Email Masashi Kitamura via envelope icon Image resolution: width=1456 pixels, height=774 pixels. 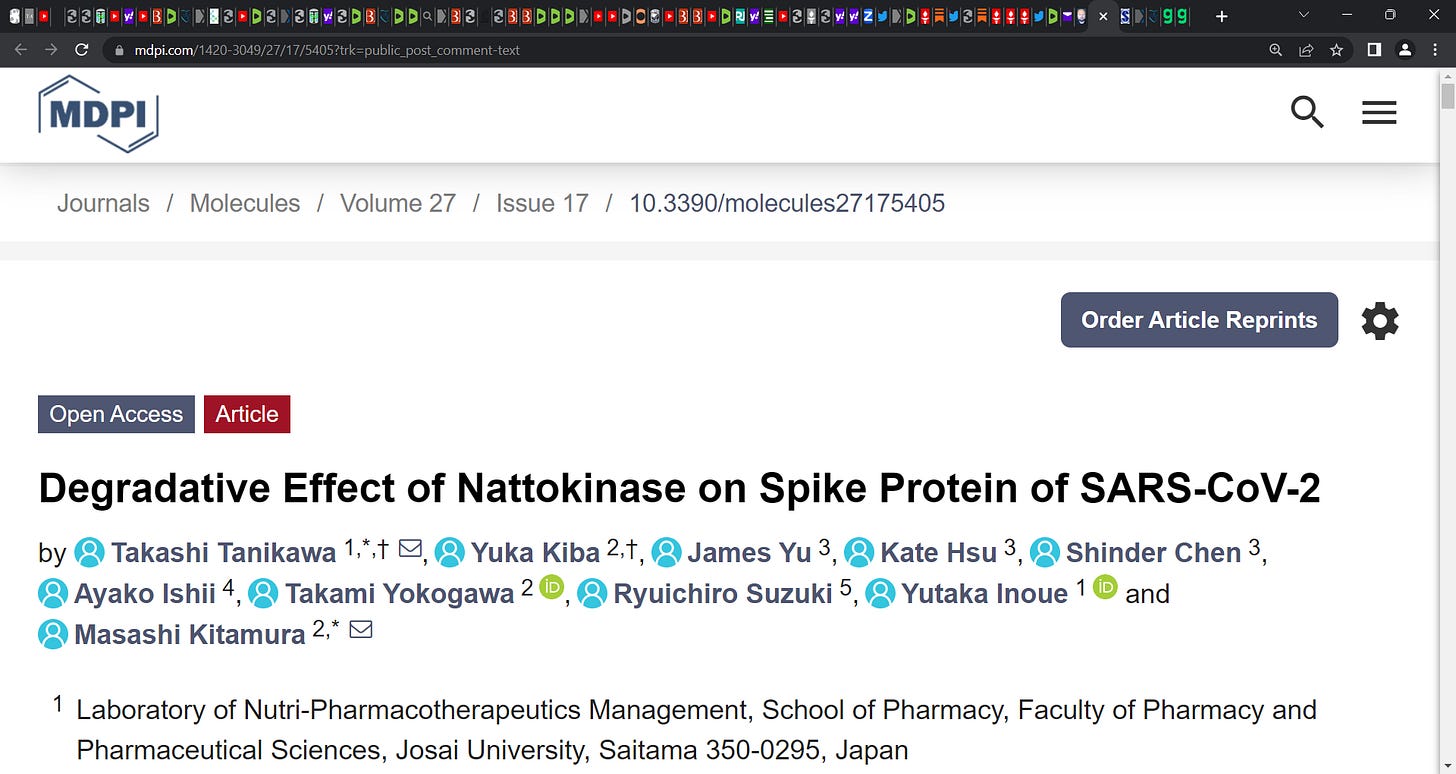point(361,630)
